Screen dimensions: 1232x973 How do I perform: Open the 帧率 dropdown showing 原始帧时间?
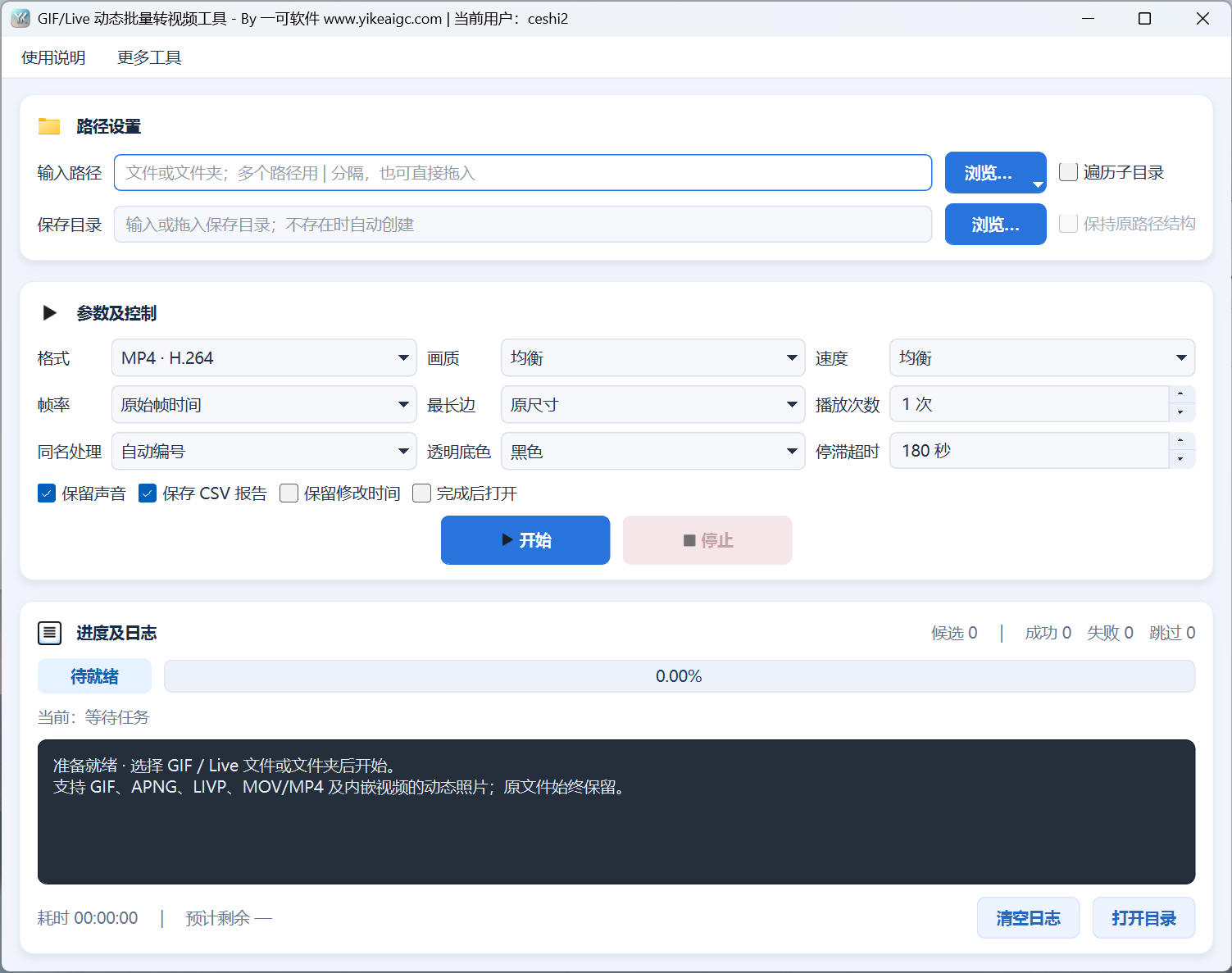[x=264, y=405]
